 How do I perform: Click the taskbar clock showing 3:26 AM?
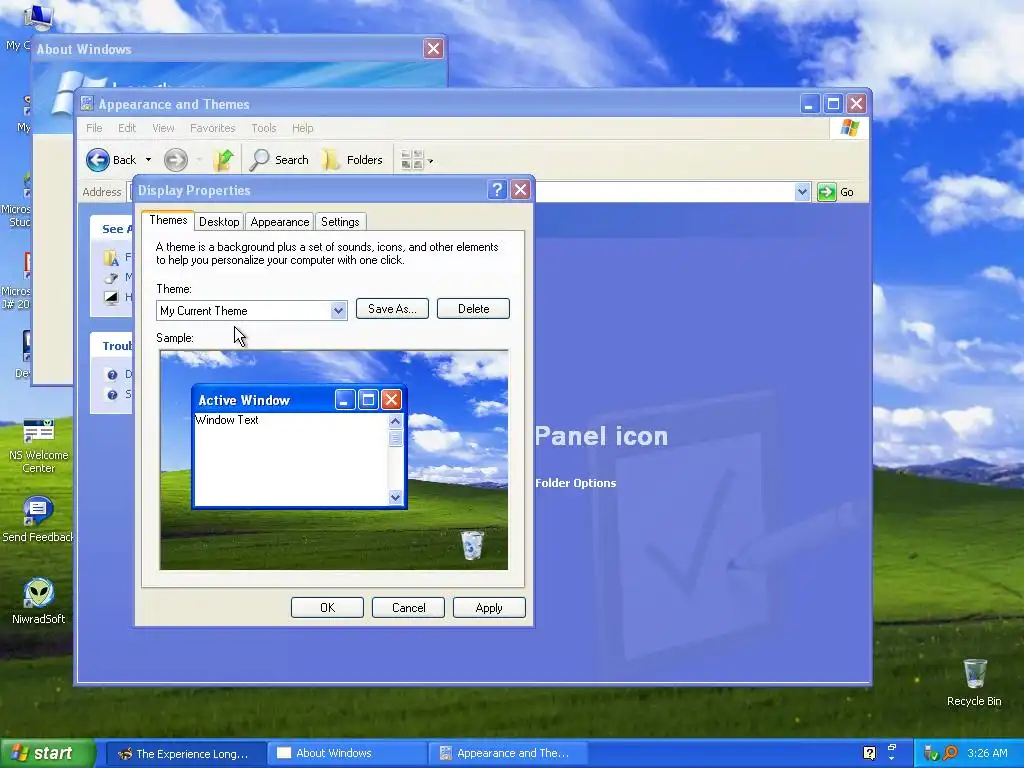(987, 753)
